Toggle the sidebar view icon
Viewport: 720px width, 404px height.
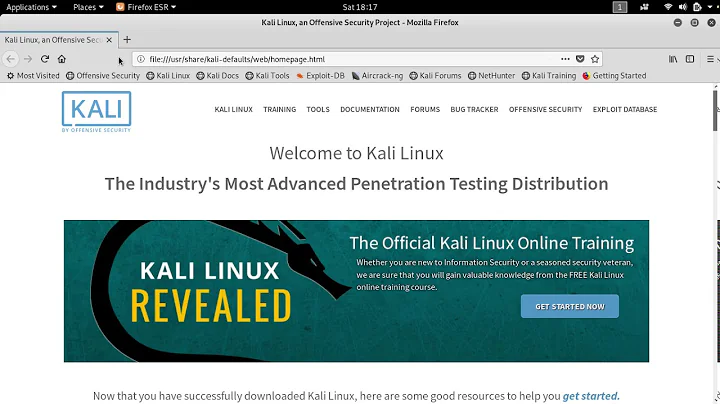pyautogui.click(x=690, y=59)
